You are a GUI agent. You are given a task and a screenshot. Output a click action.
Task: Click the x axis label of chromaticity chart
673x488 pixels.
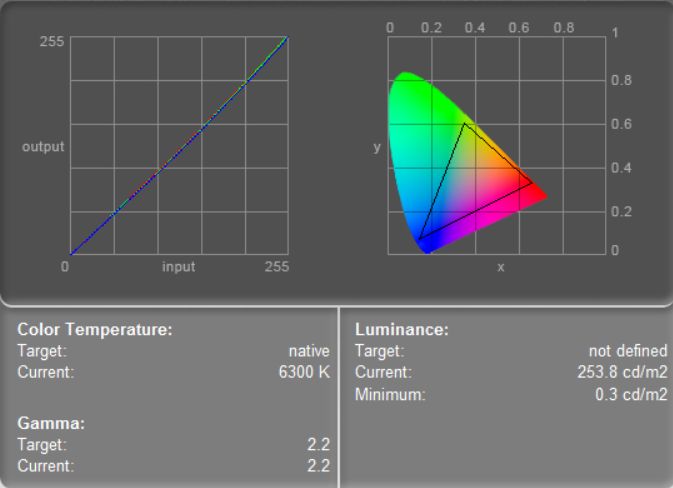(500, 267)
